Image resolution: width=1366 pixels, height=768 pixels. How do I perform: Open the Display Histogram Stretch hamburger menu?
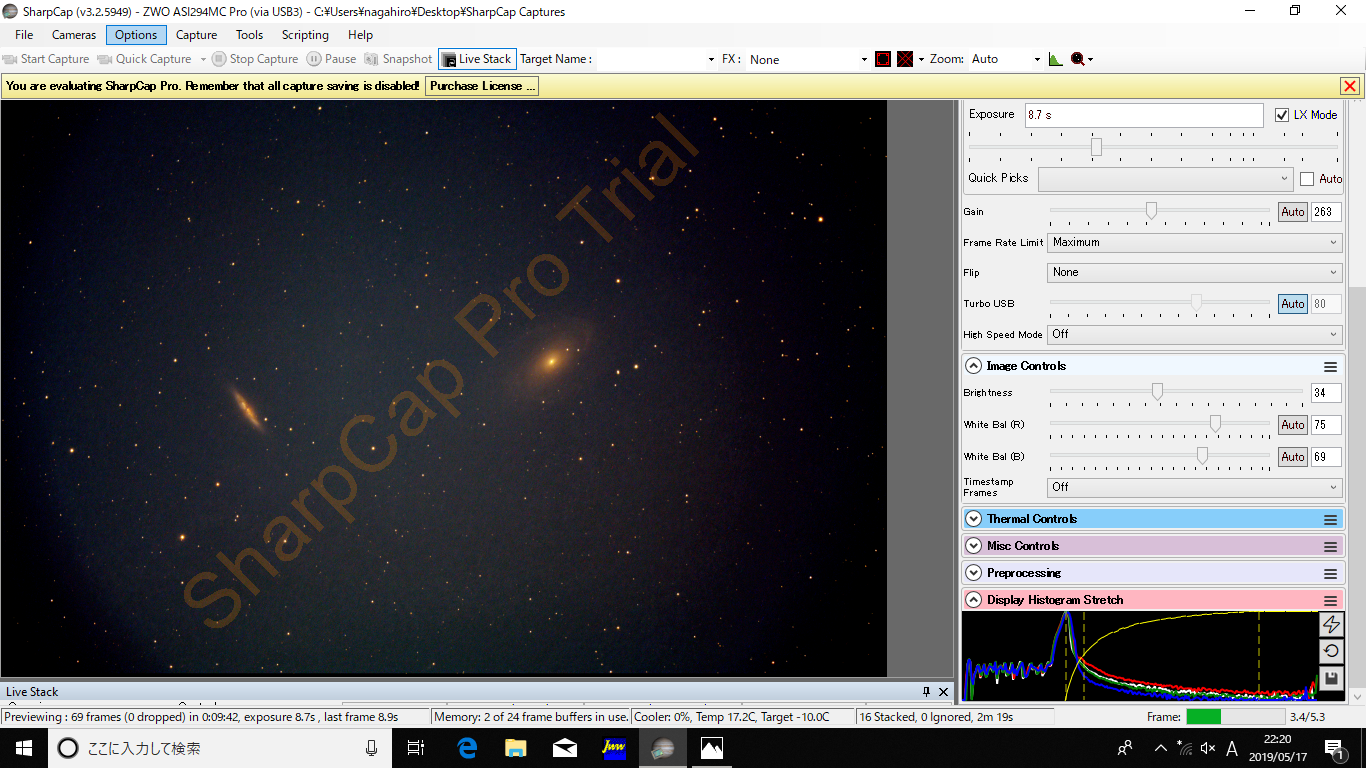(x=1330, y=600)
